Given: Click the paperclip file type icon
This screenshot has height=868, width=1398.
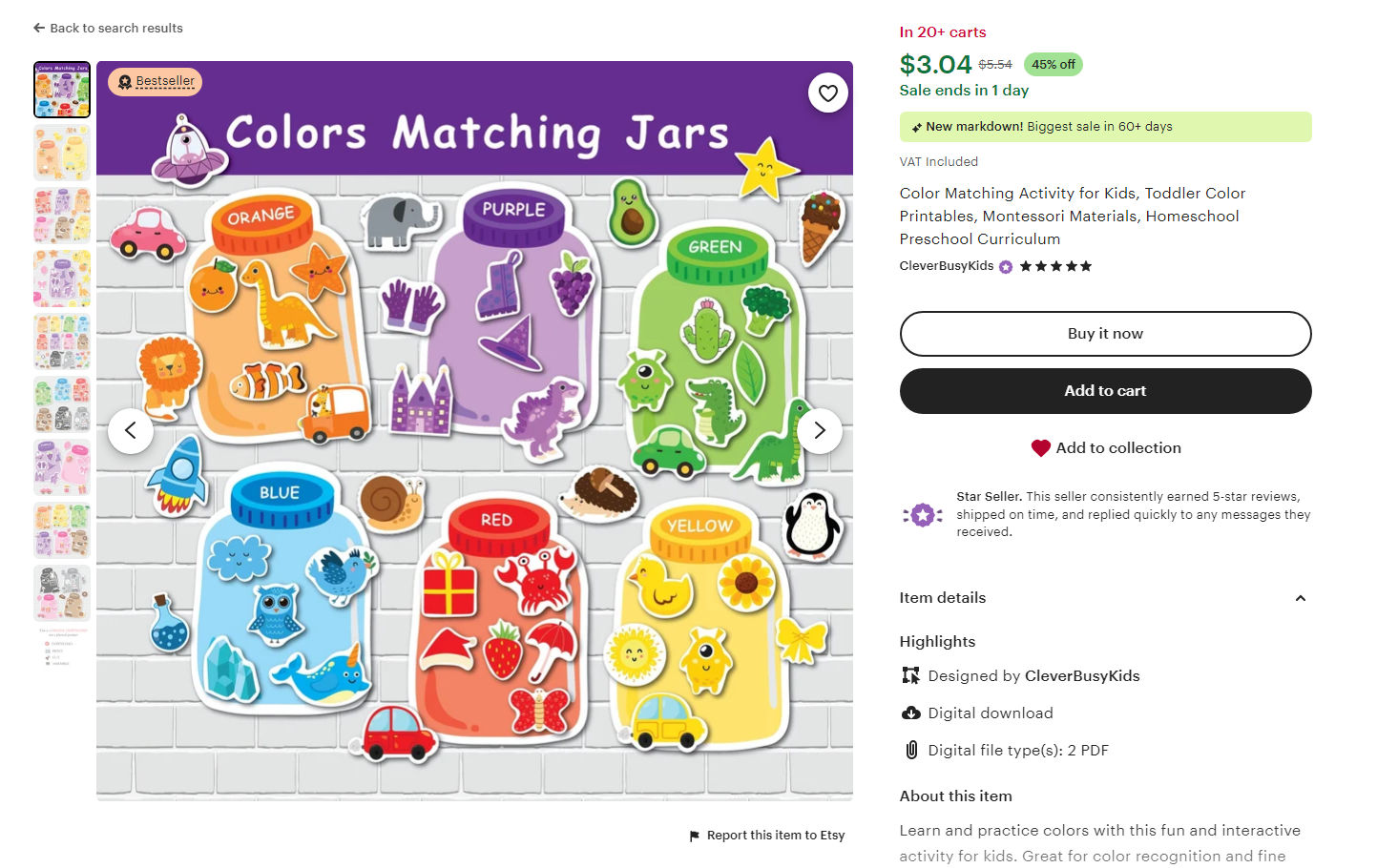Looking at the screenshot, I should (909, 750).
